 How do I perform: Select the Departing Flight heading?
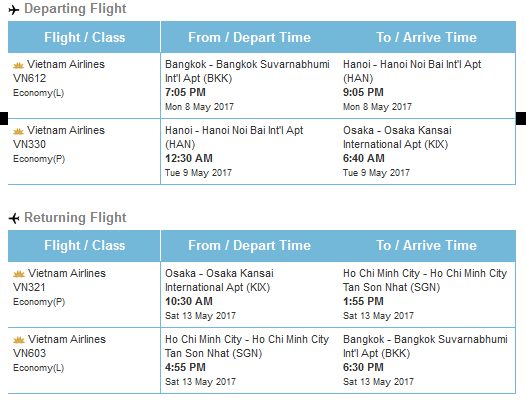(x=75, y=9)
